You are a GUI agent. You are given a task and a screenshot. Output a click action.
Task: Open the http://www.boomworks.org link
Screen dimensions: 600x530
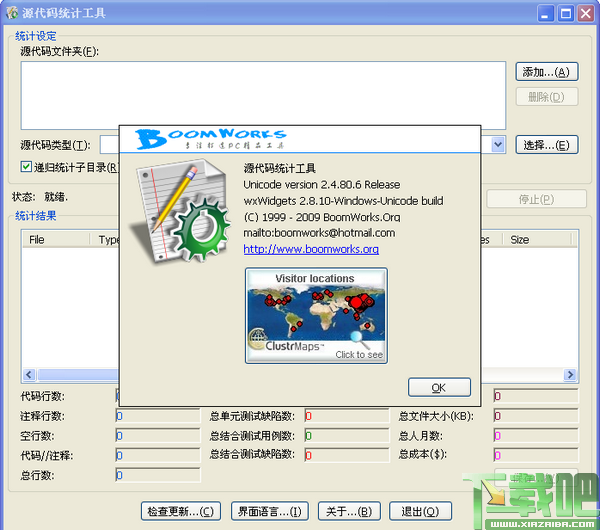(311, 249)
